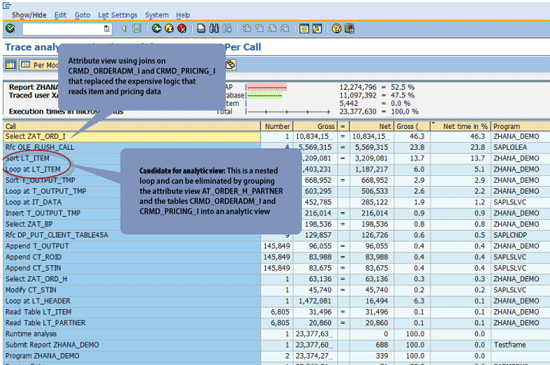The height and width of the screenshot is (365, 550).
Task: Click the Print icon
Action: point(201,28)
